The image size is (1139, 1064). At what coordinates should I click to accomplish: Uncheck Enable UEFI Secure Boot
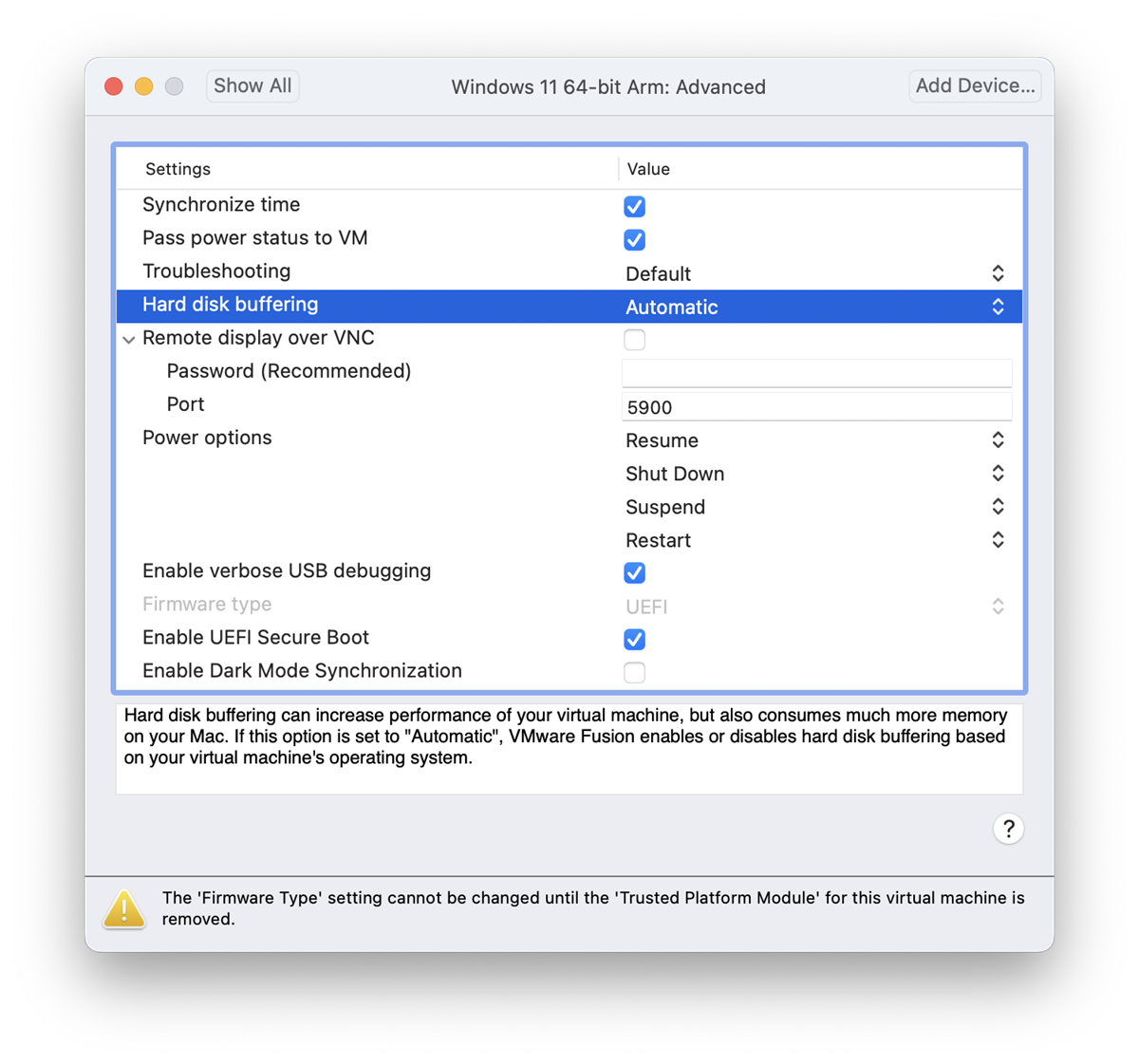[635, 639]
